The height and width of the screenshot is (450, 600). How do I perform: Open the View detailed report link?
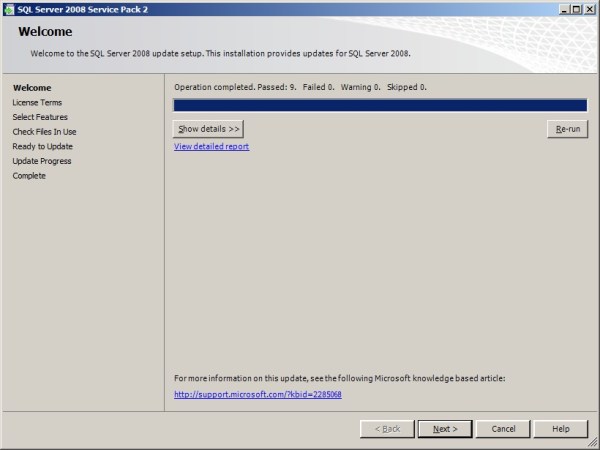[211, 147]
